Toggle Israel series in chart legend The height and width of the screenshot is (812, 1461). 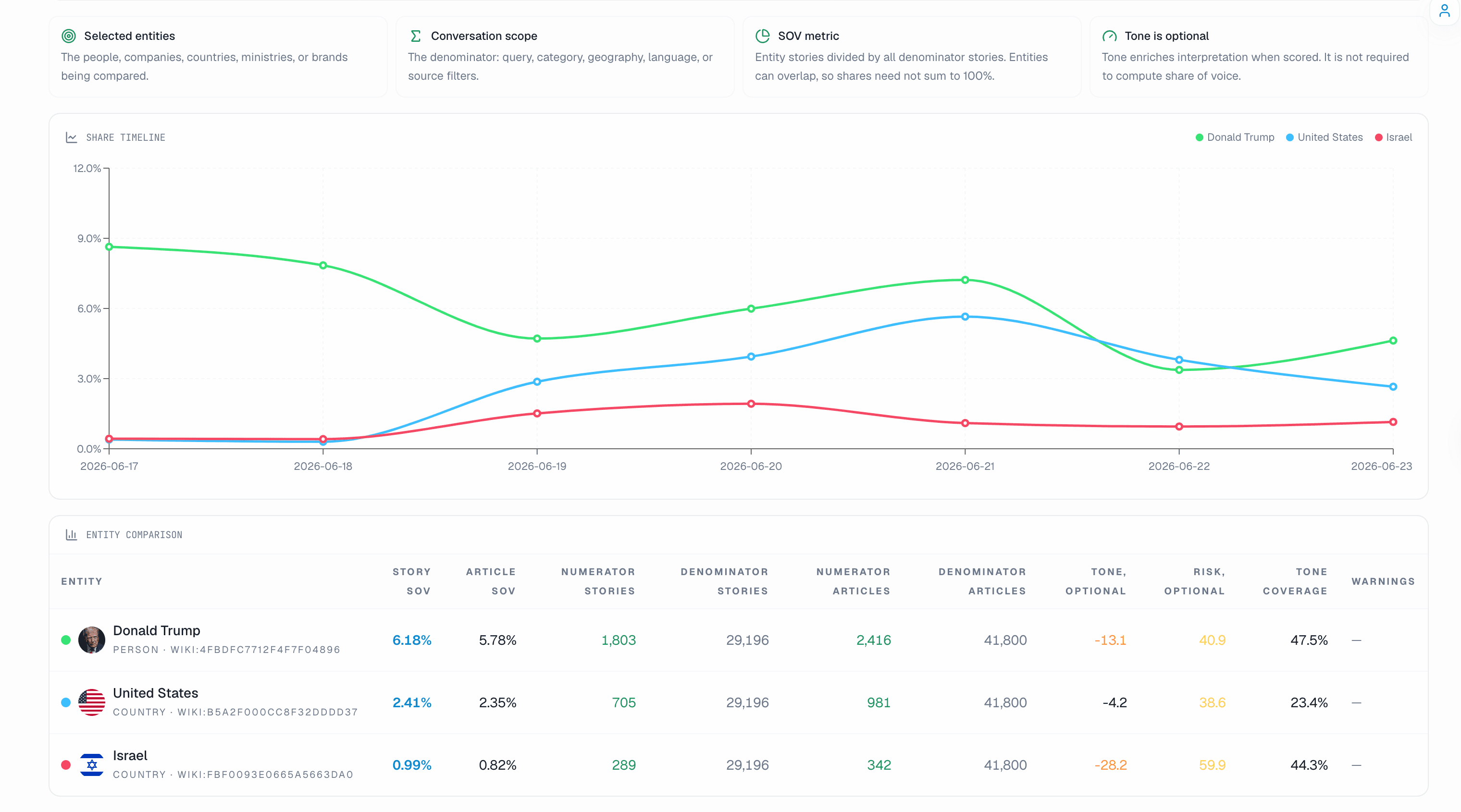click(1394, 137)
